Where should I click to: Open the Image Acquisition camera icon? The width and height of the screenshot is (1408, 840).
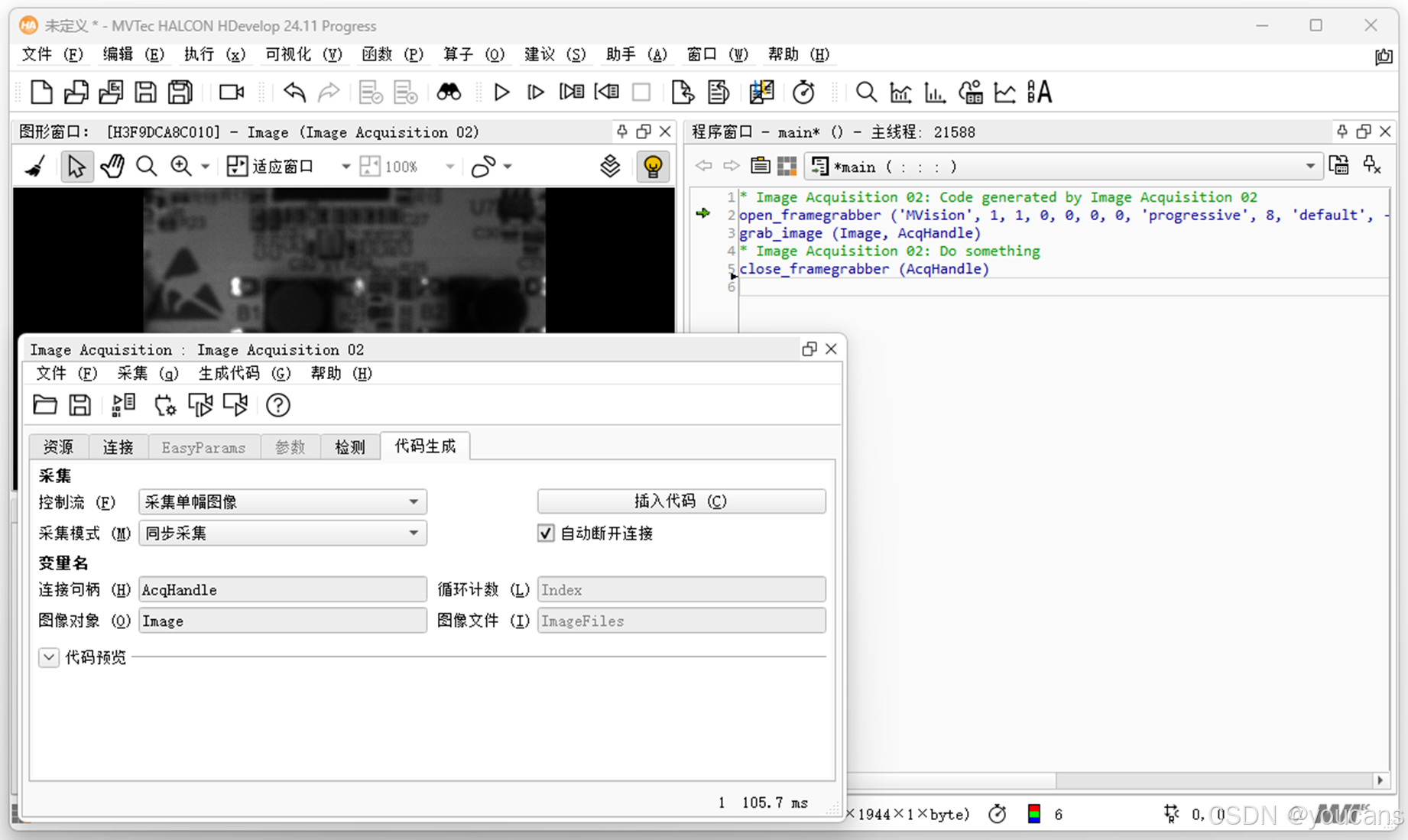pos(231,92)
